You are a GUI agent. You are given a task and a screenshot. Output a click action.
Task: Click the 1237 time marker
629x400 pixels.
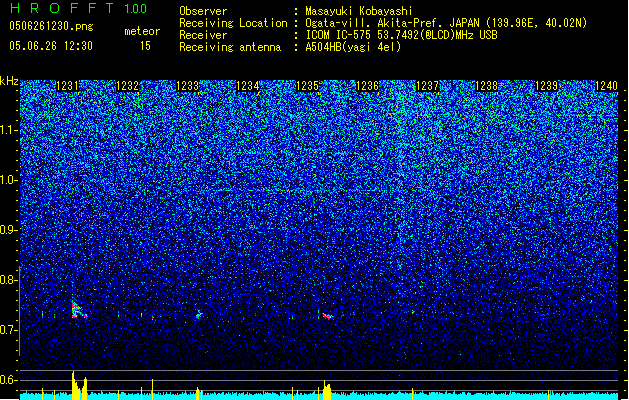pyautogui.click(x=427, y=86)
